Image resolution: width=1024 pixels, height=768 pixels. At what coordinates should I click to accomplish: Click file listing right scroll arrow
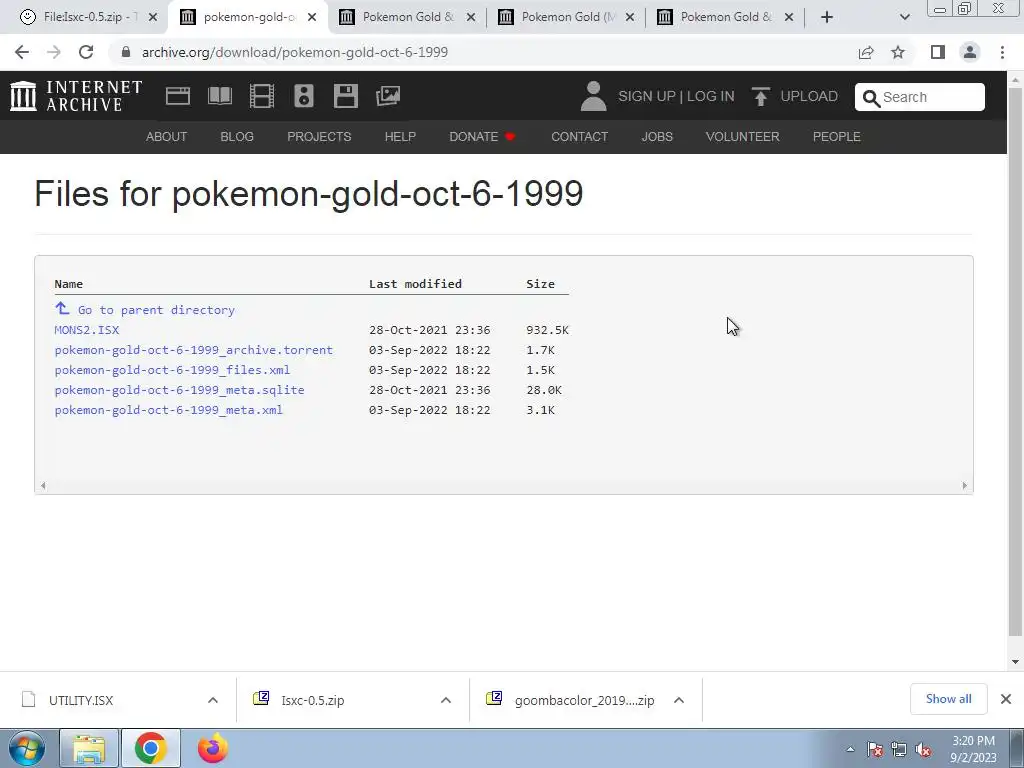[965, 485]
